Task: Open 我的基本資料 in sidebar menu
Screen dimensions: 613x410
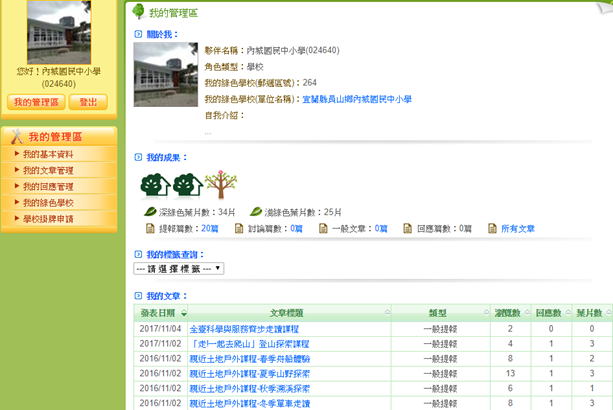Action: point(48,155)
